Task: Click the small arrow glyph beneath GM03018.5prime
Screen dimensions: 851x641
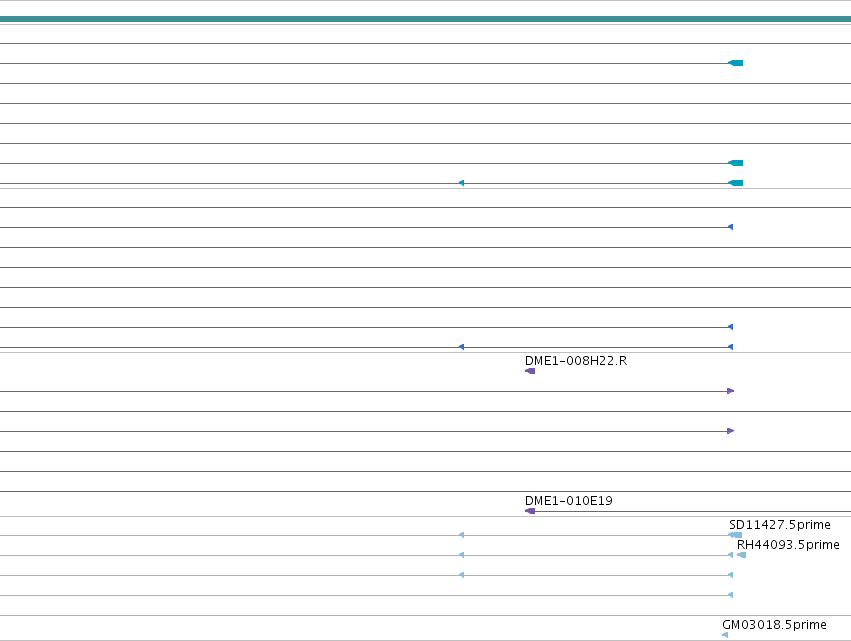Action: (x=725, y=635)
